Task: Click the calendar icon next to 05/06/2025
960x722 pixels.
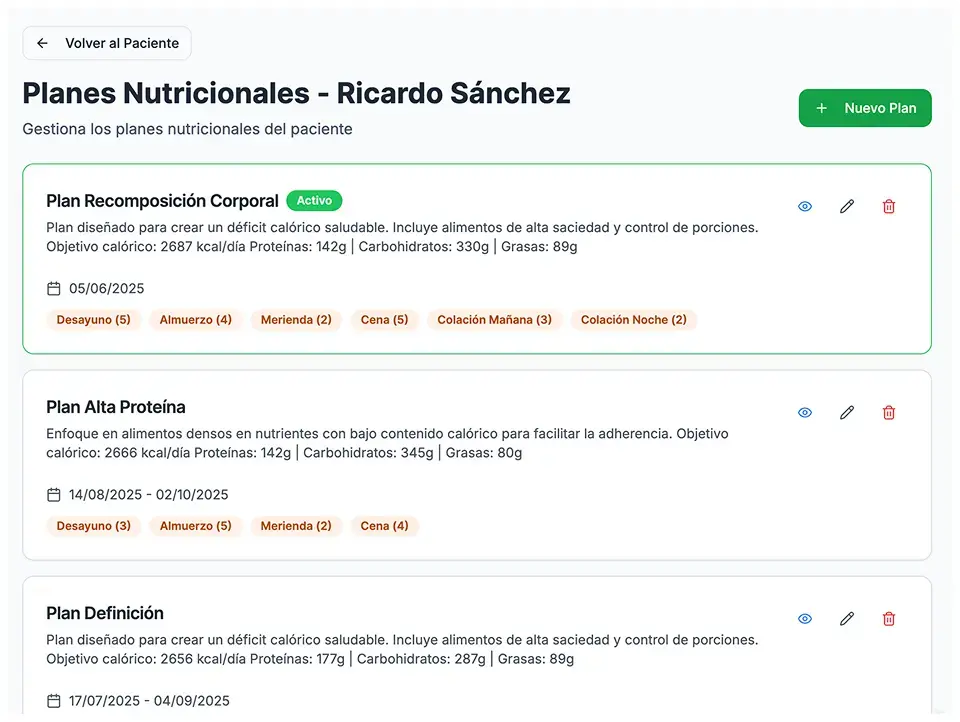Action: pos(53,287)
